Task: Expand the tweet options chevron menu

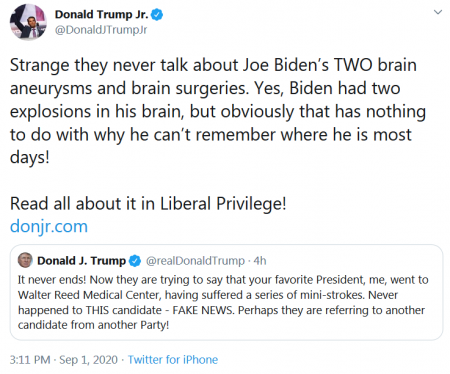Action: pos(438,12)
